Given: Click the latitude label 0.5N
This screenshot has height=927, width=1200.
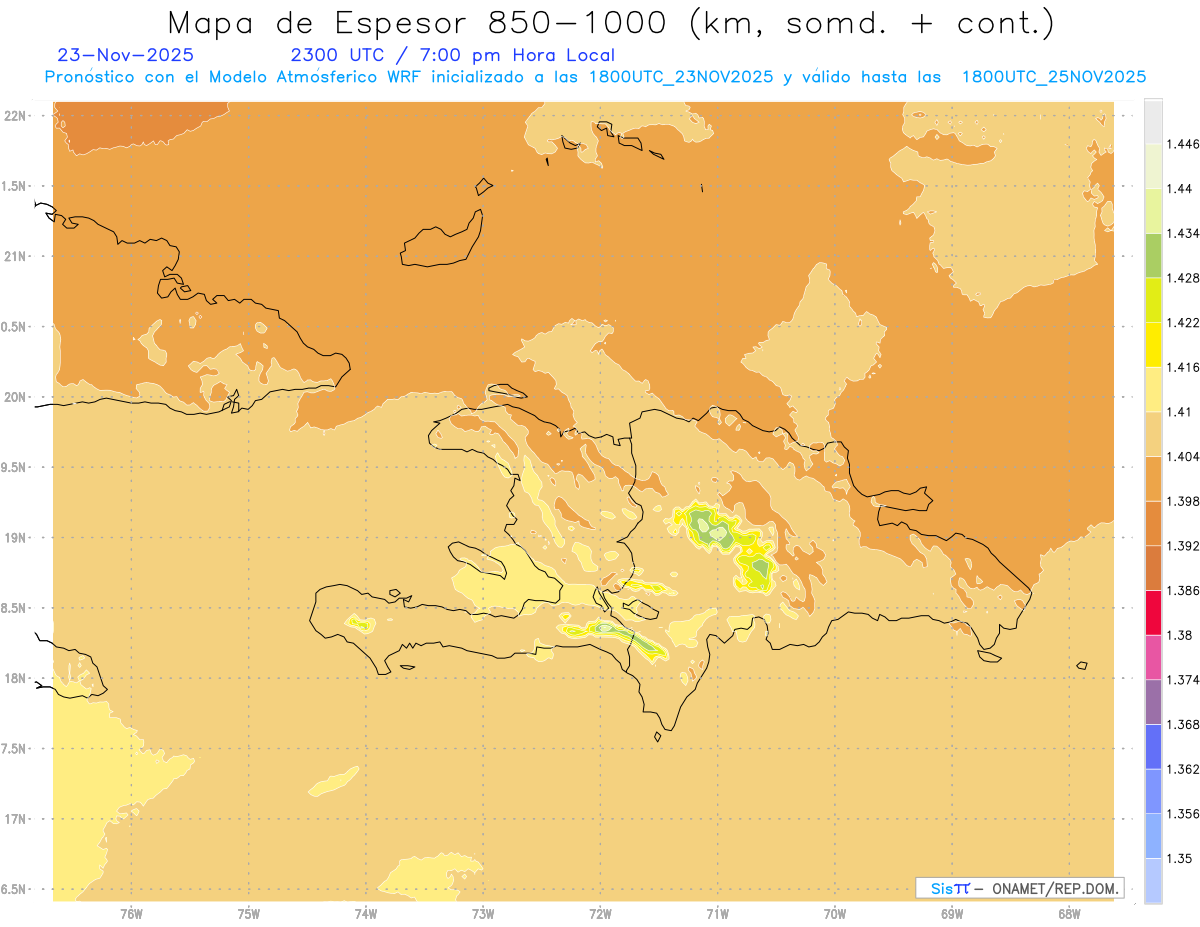Looking at the screenshot, I should [13, 327].
